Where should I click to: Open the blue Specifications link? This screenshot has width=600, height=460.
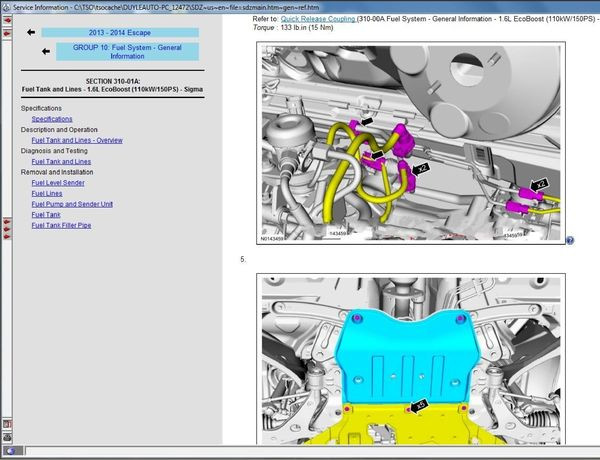click(x=52, y=118)
